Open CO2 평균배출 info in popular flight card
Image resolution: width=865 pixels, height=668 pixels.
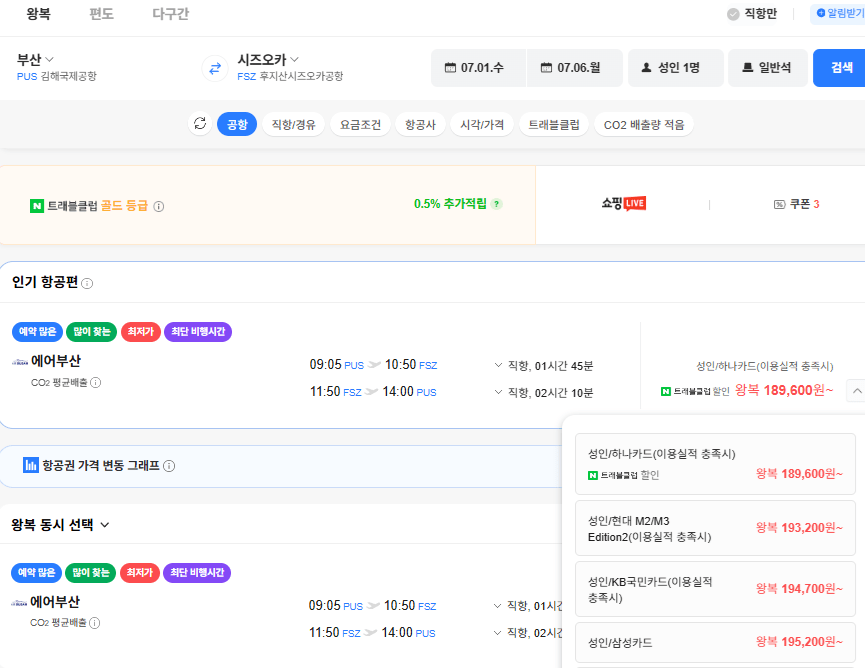click(x=95, y=382)
